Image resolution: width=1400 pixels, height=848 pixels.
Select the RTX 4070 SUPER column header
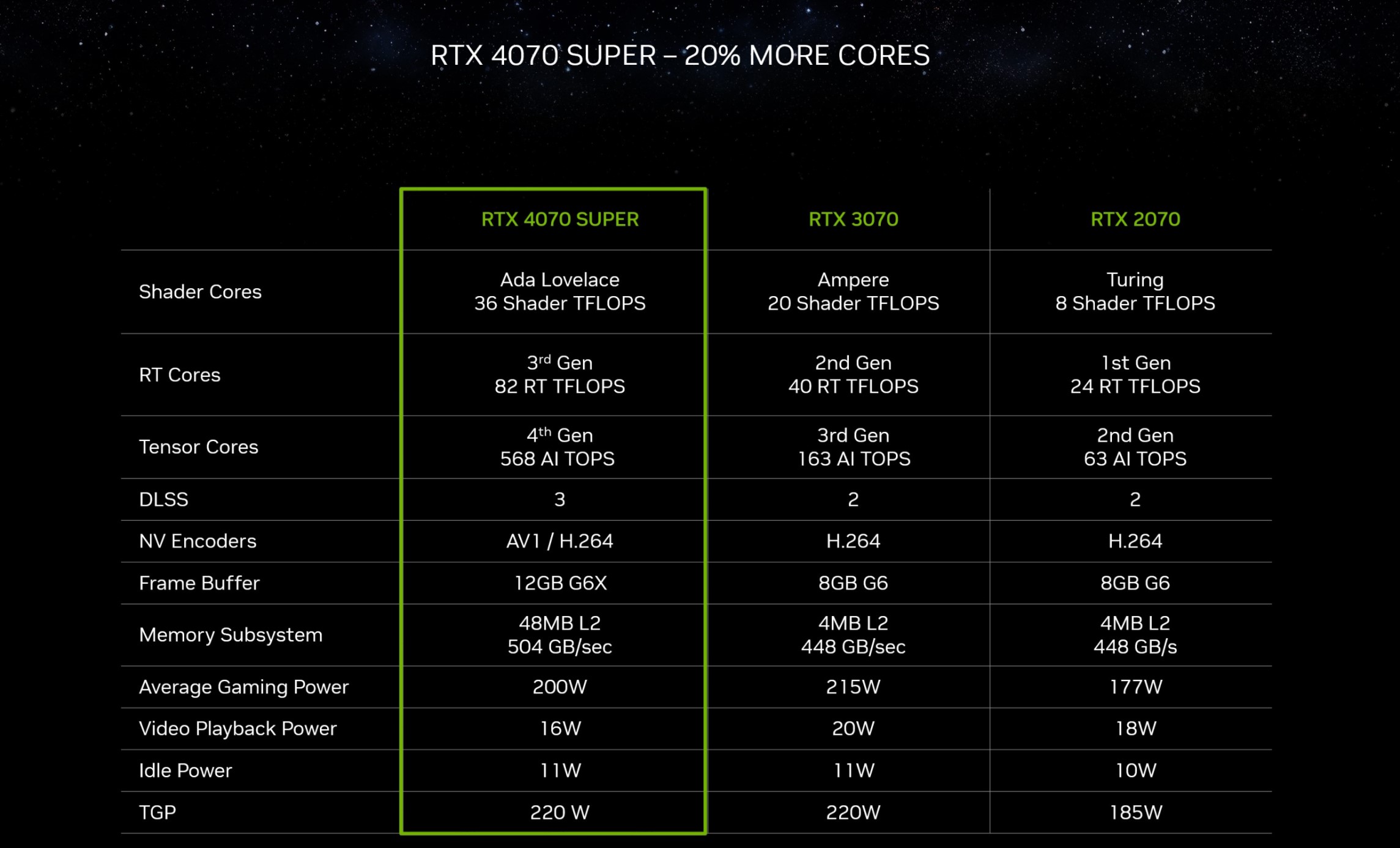pyautogui.click(x=560, y=220)
